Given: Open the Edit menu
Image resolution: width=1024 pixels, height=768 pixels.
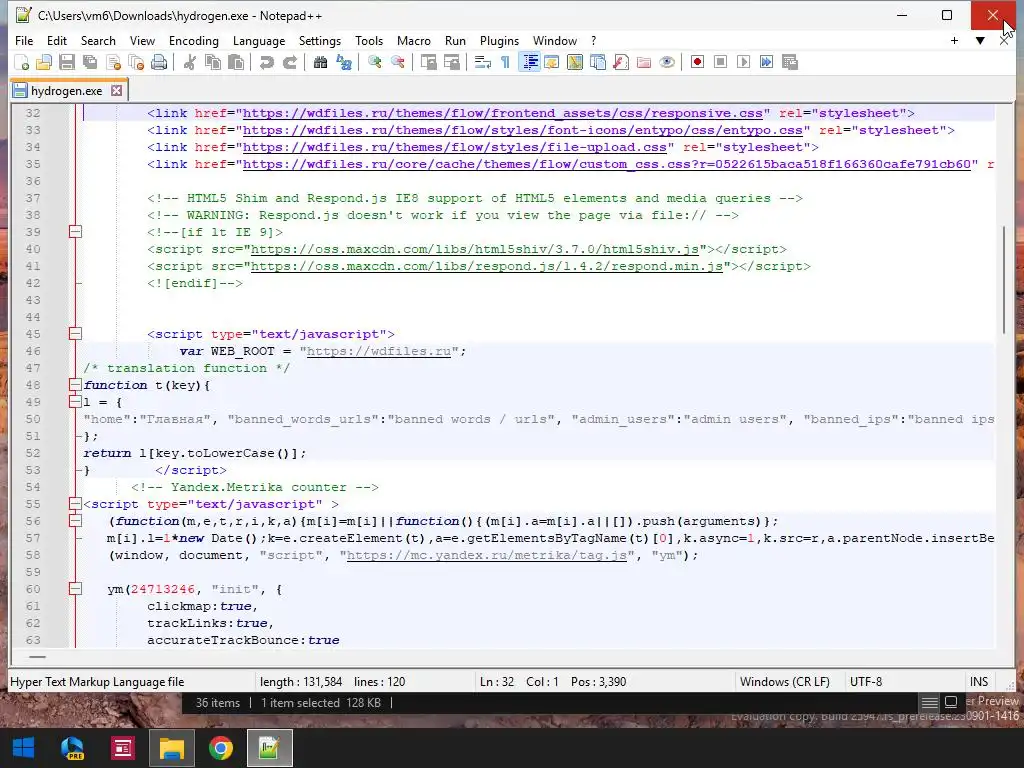Looking at the screenshot, I should click(x=57, y=40).
